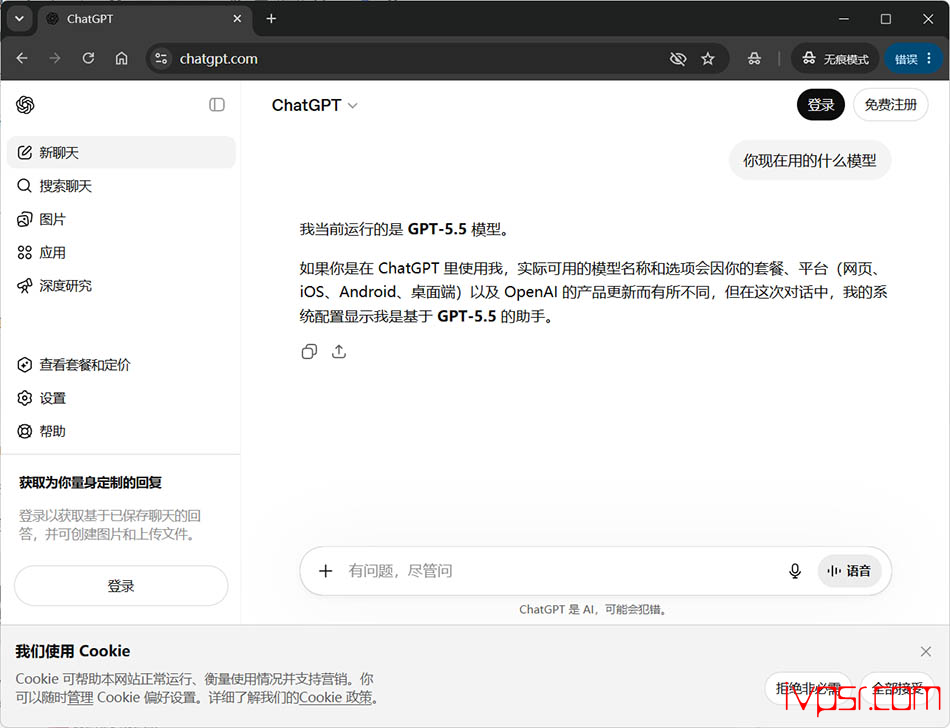950x728 pixels.
Task: Open 搜索聊天 search chats
Action: tap(121, 185)
